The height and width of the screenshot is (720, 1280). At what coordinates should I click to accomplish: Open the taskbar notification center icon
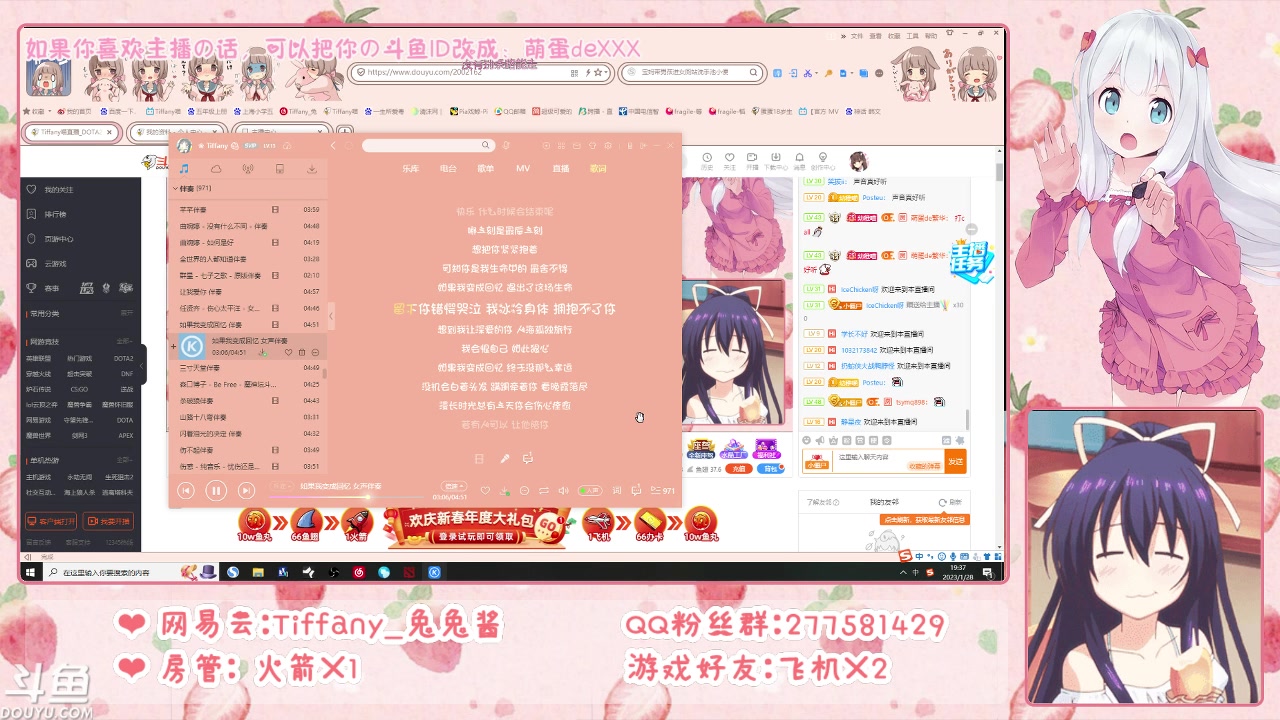pyautogui.click(x=988, y=572)
